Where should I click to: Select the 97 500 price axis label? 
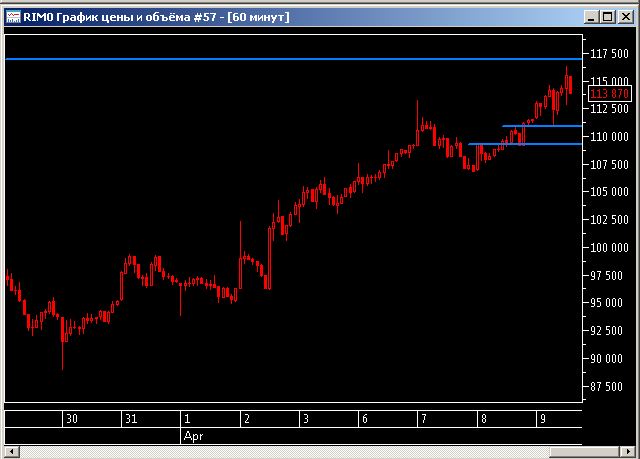607,276
